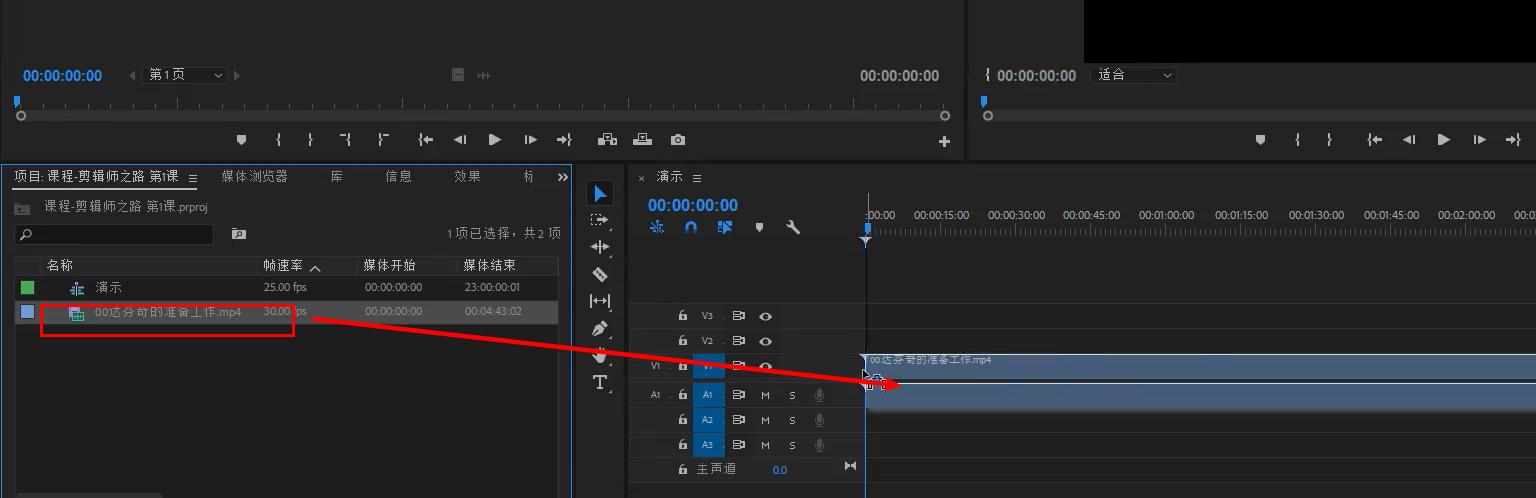Click Mark Out in Source monitor
Screen dimensions: 1536x498
point(310,140)
